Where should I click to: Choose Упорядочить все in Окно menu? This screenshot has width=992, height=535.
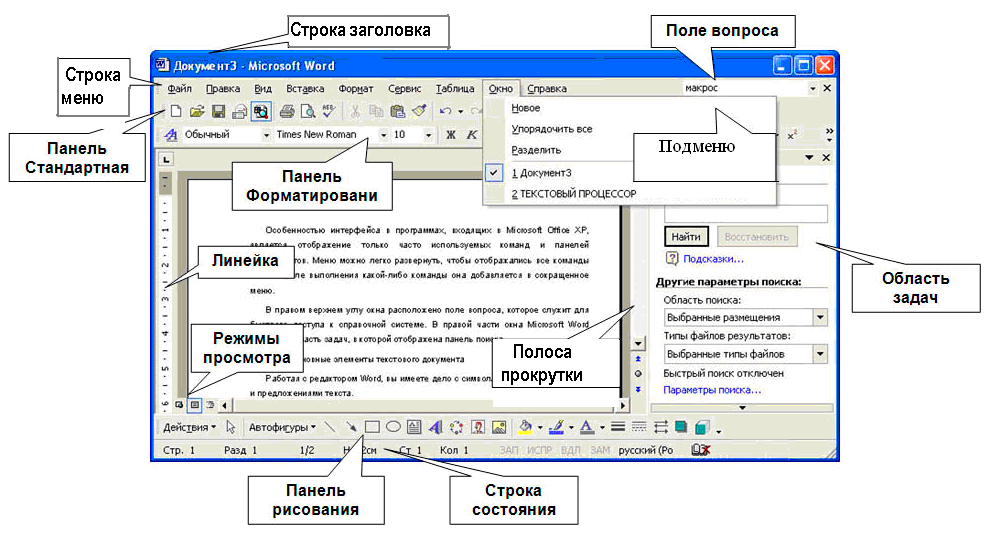point(552,129)
